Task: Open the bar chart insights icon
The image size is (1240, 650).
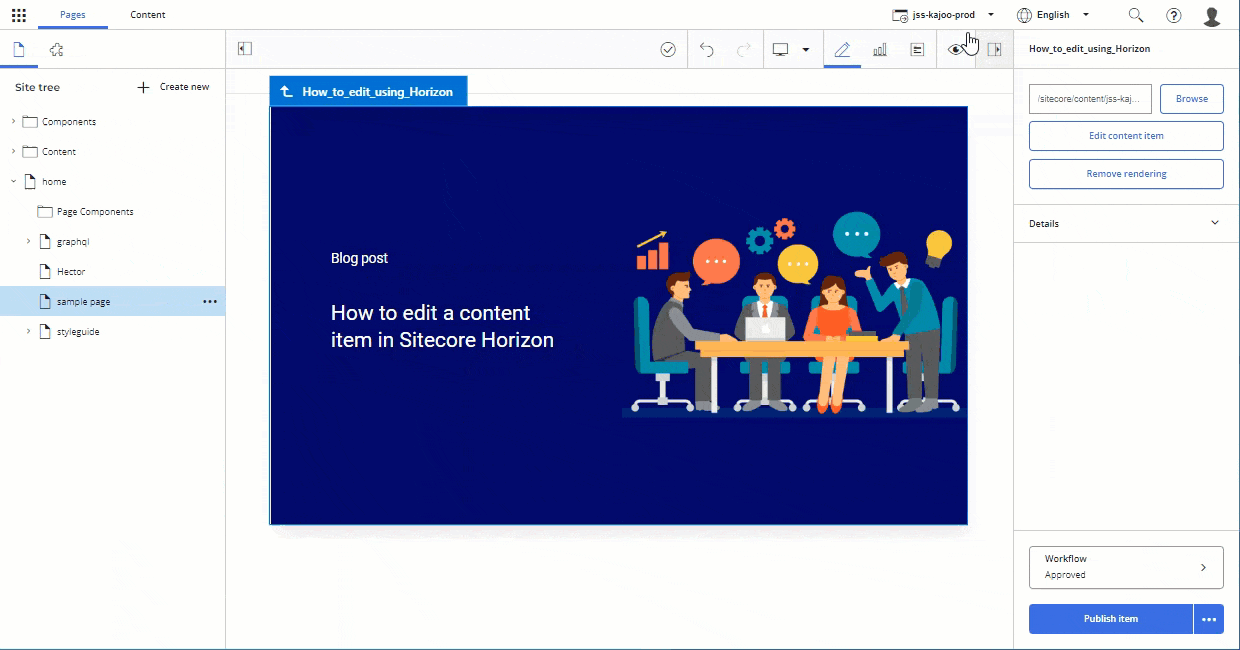Action: pyautogui.click(x=880, y=49)
